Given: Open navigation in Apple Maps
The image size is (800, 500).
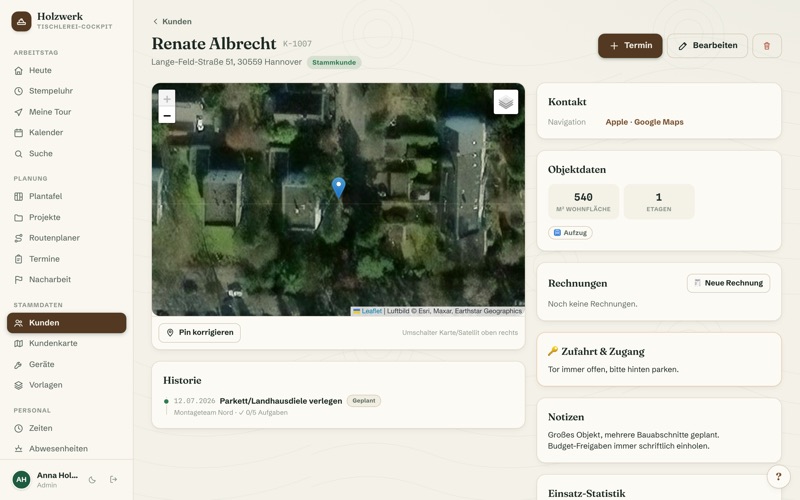Looking at the screenshot, I should click(616, 122).
